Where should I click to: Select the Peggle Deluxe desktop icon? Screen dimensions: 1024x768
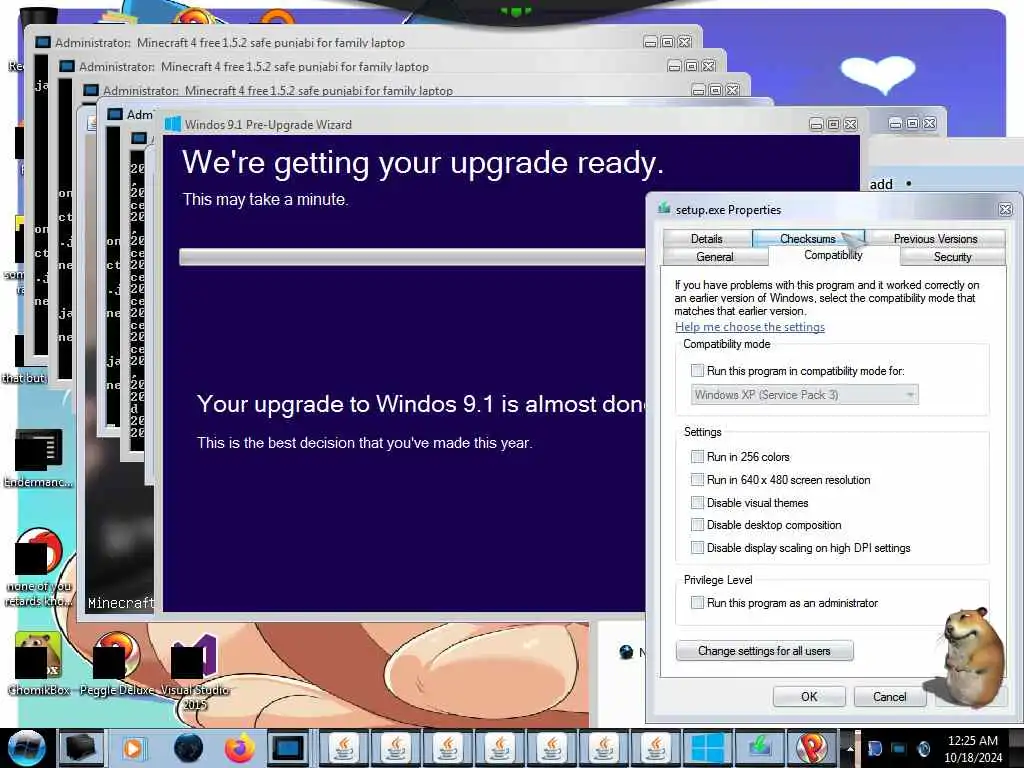coord(117,664)
